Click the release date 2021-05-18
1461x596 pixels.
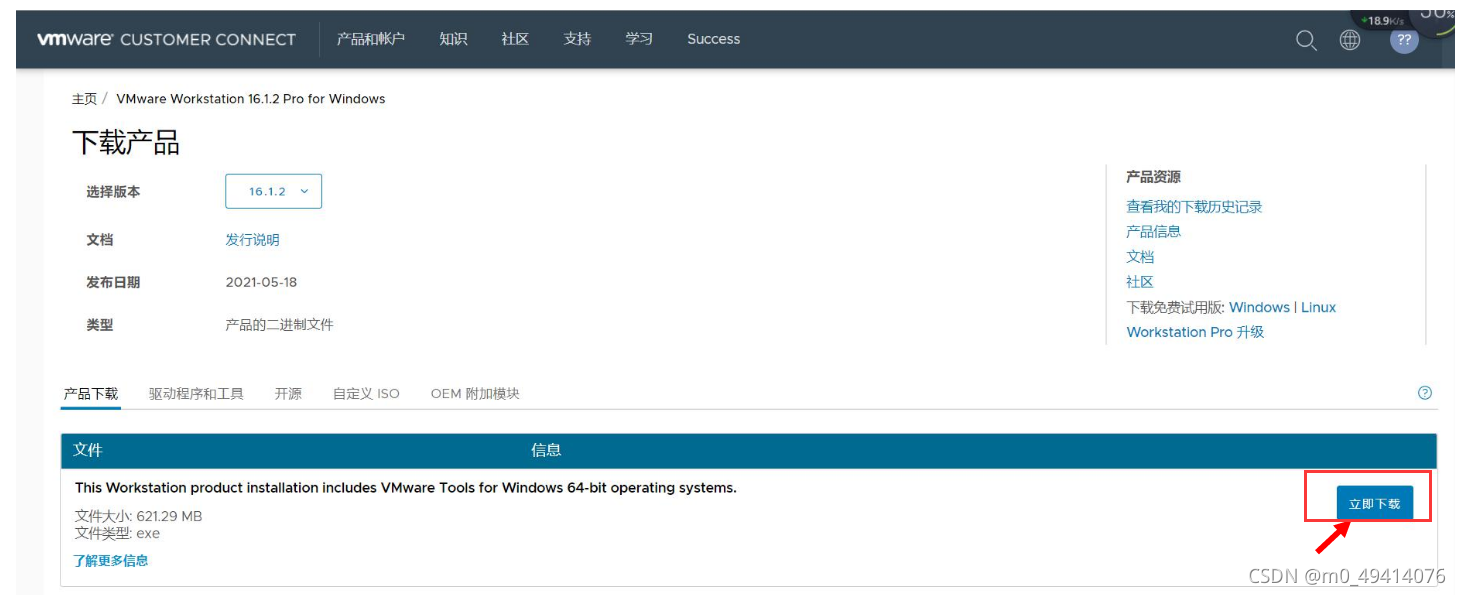[x=261, y=282]
